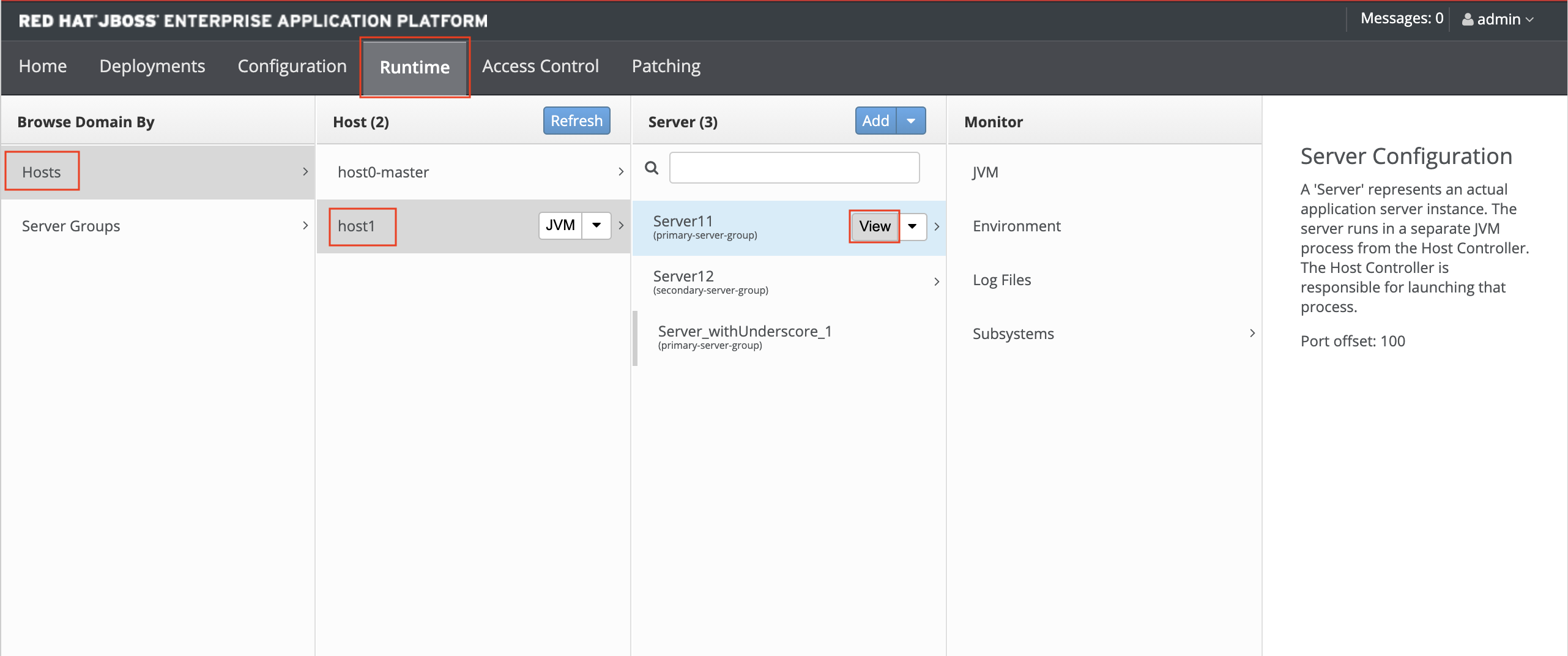Viewport: 1568px width, 656px height.
Task: Select Server Groups in browse list
Action: coord(158,226)
